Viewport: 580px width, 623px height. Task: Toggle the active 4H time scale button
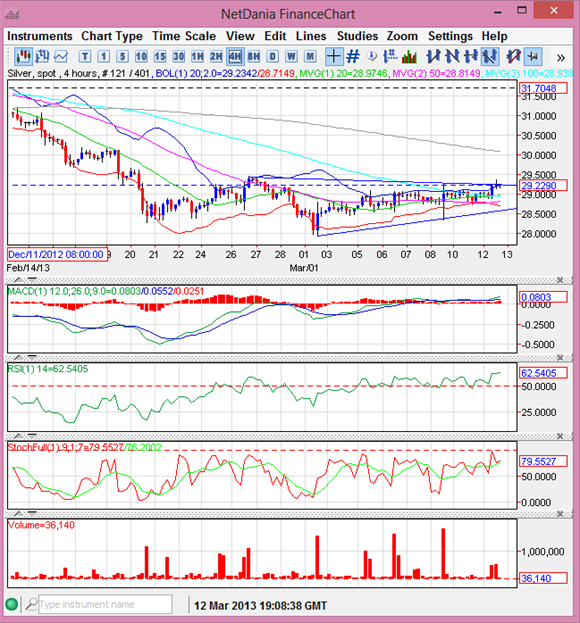pyautogui.click(x=235, y=56)
